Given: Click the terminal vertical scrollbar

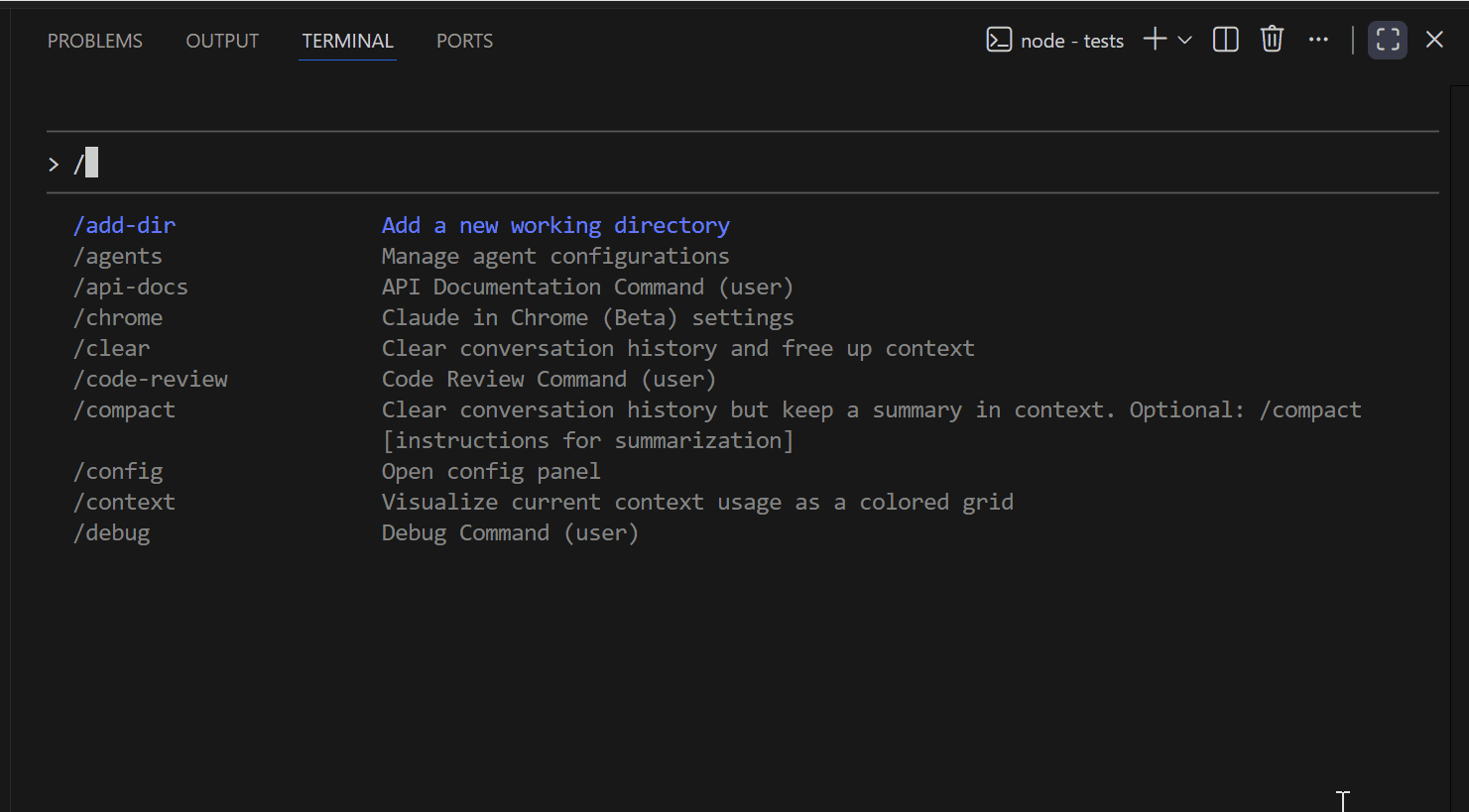Looking at the screenshot, I should pyautogui.click(x=1458, y=447).
